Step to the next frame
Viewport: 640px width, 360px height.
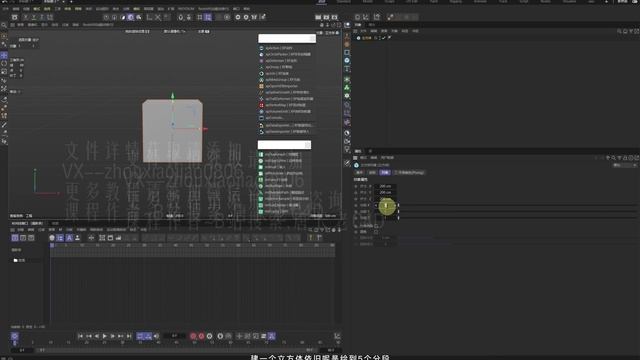(113, 336)
